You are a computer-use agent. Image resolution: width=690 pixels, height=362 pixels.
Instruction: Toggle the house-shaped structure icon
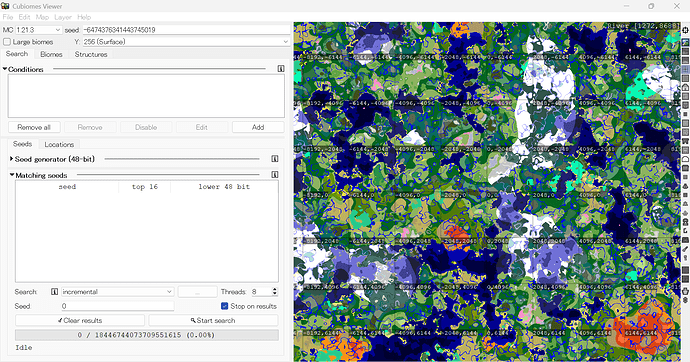click(x=685, y=87)
